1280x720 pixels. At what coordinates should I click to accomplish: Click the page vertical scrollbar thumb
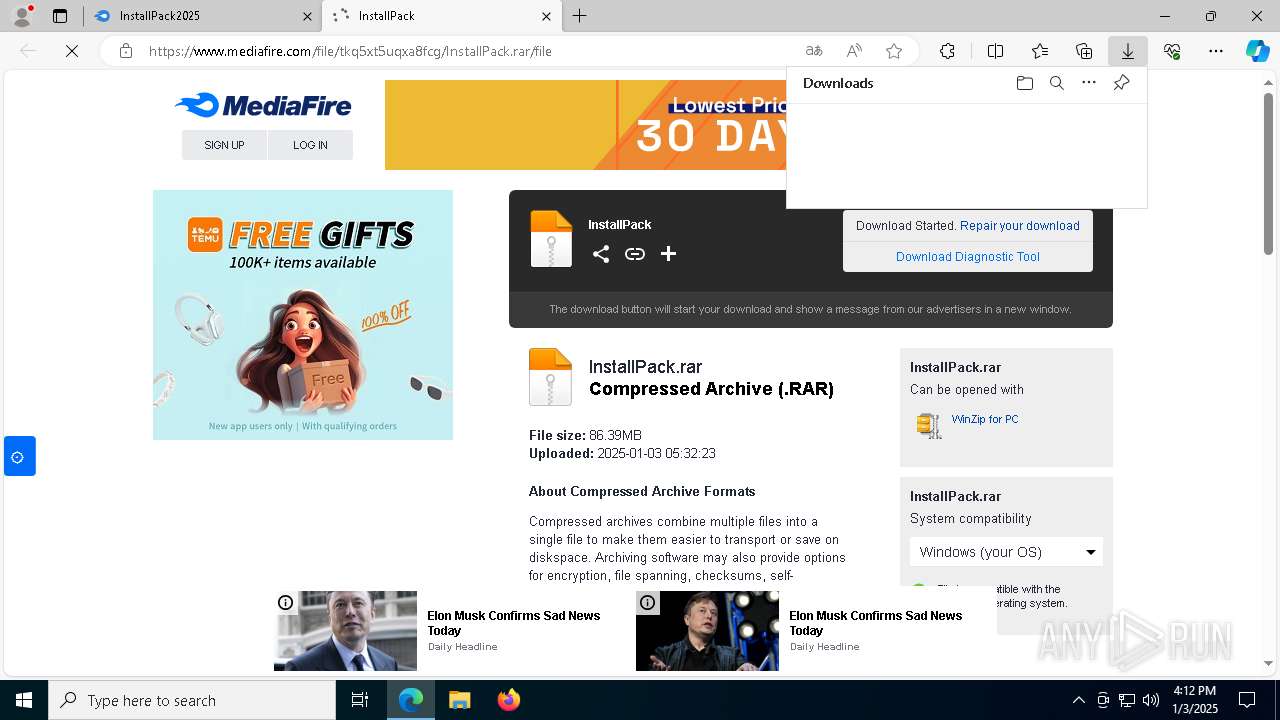[x=1268, y=174]
